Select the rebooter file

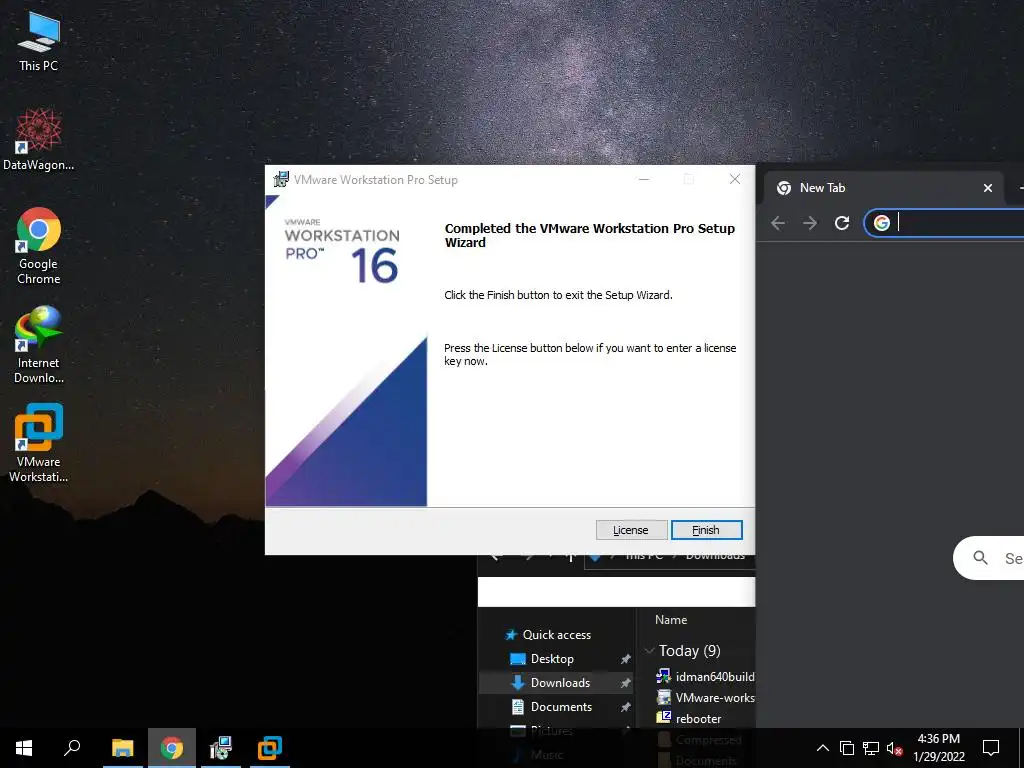pyautogui.click(x=690, y=718)
